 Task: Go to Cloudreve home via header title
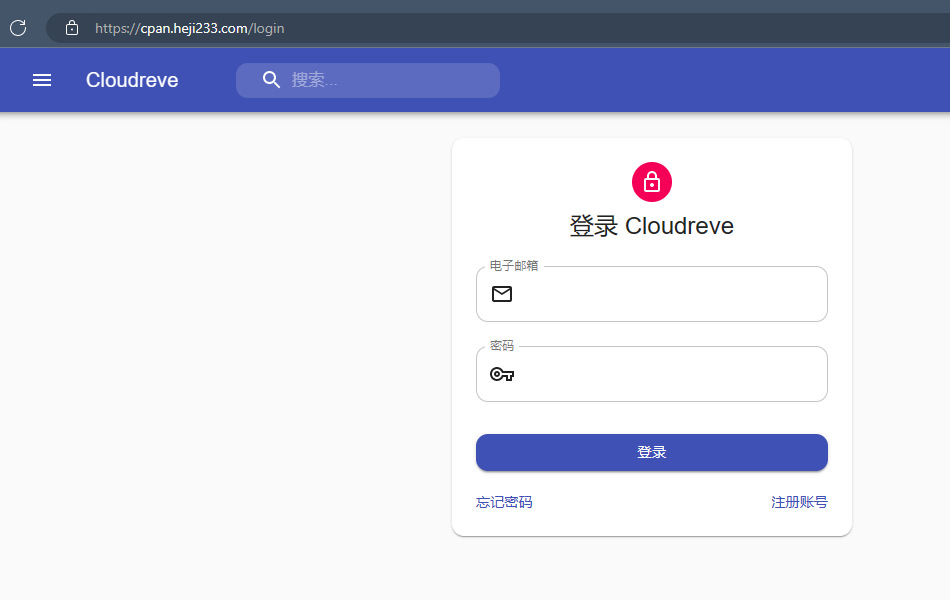[132, 80]
